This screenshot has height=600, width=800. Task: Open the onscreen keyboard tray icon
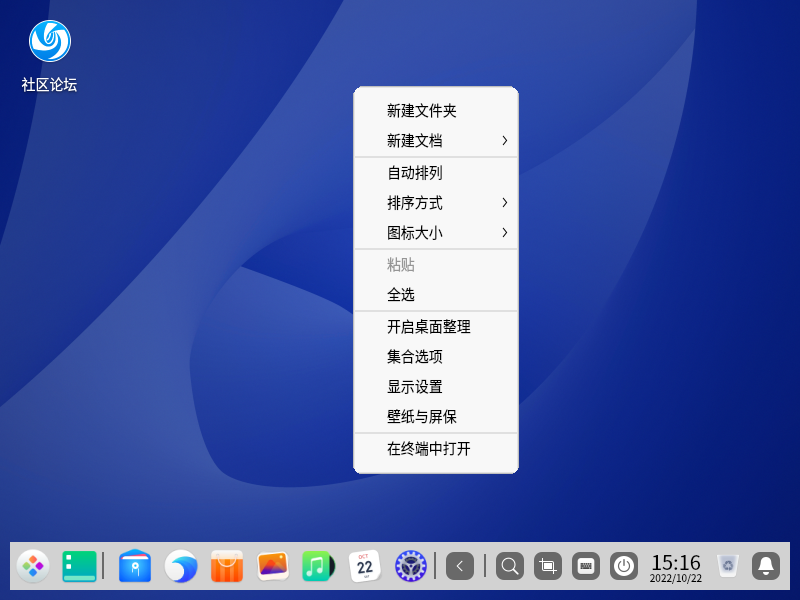tap(586, 566)
